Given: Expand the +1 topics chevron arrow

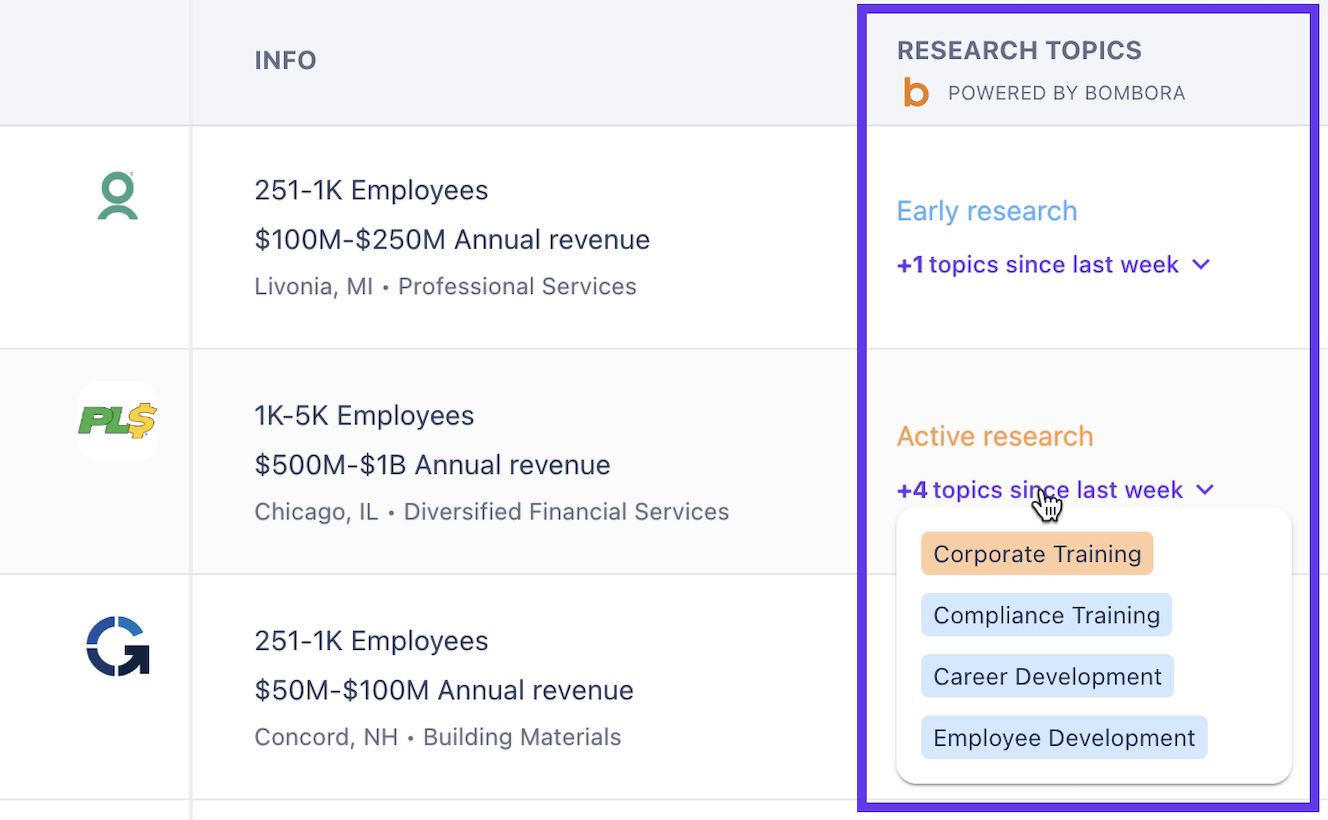Looking at the screenshot, I should coord(1202,265).
